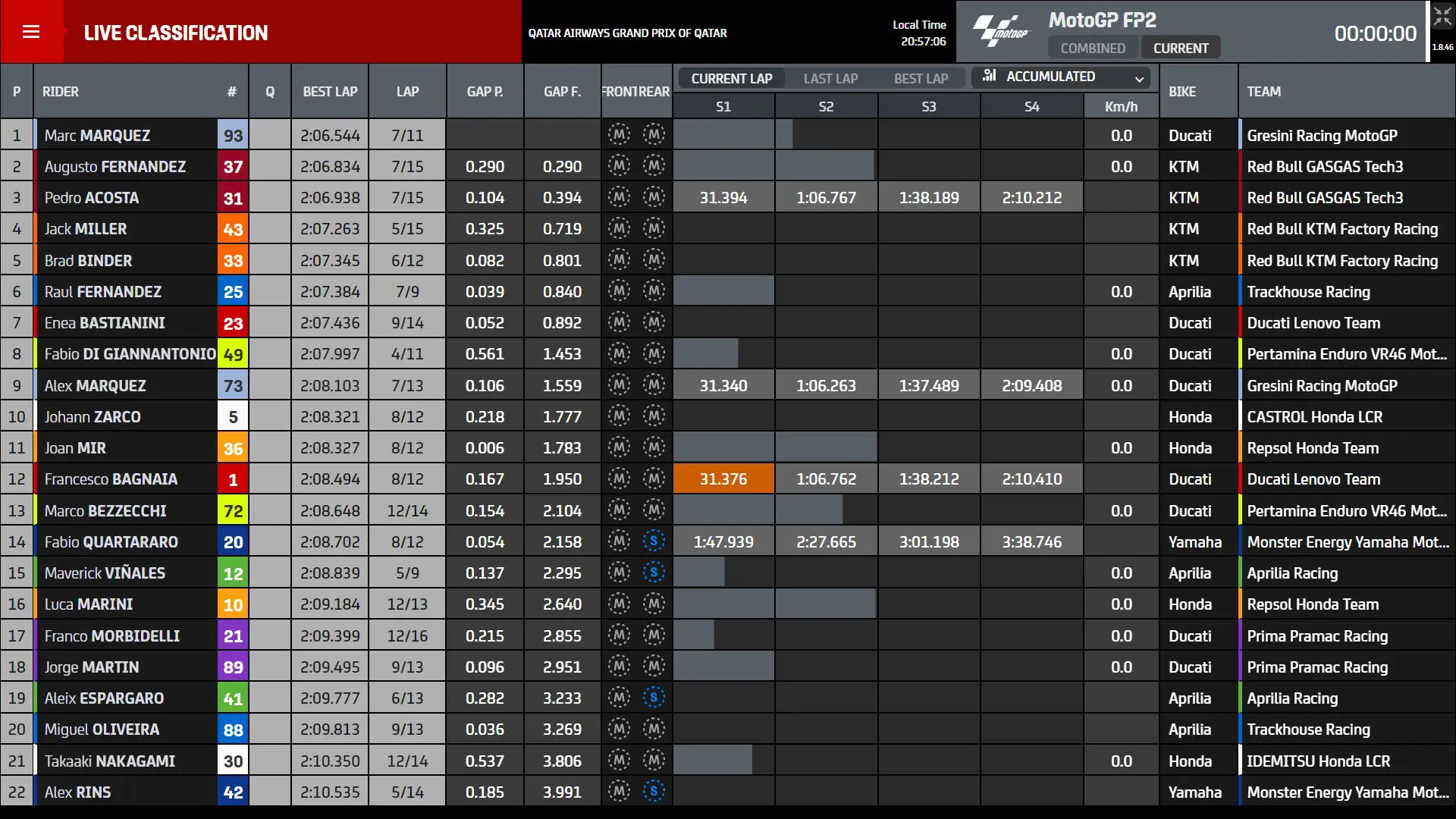
Task: Click Maverick Viñales rear soft tyre icon
Action: click(654, 573)
